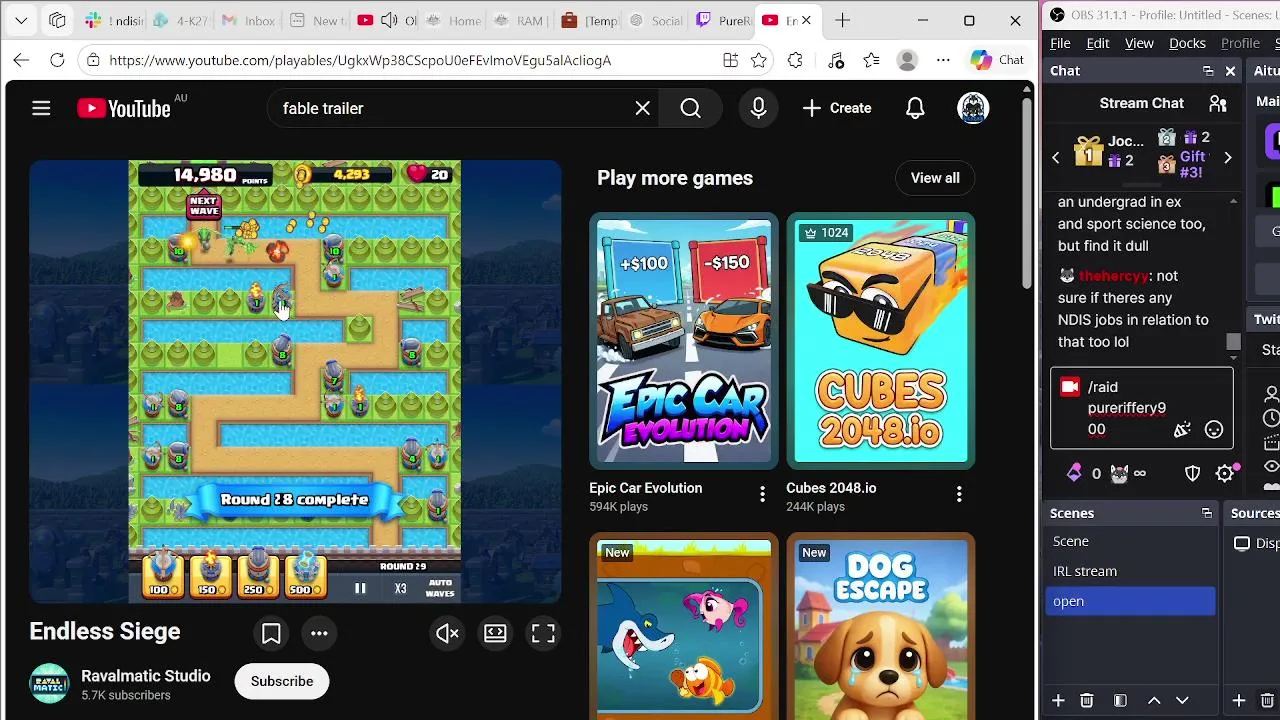
Task: Open Ravalmatic Studio channel avatar
Action: point(49,684)
